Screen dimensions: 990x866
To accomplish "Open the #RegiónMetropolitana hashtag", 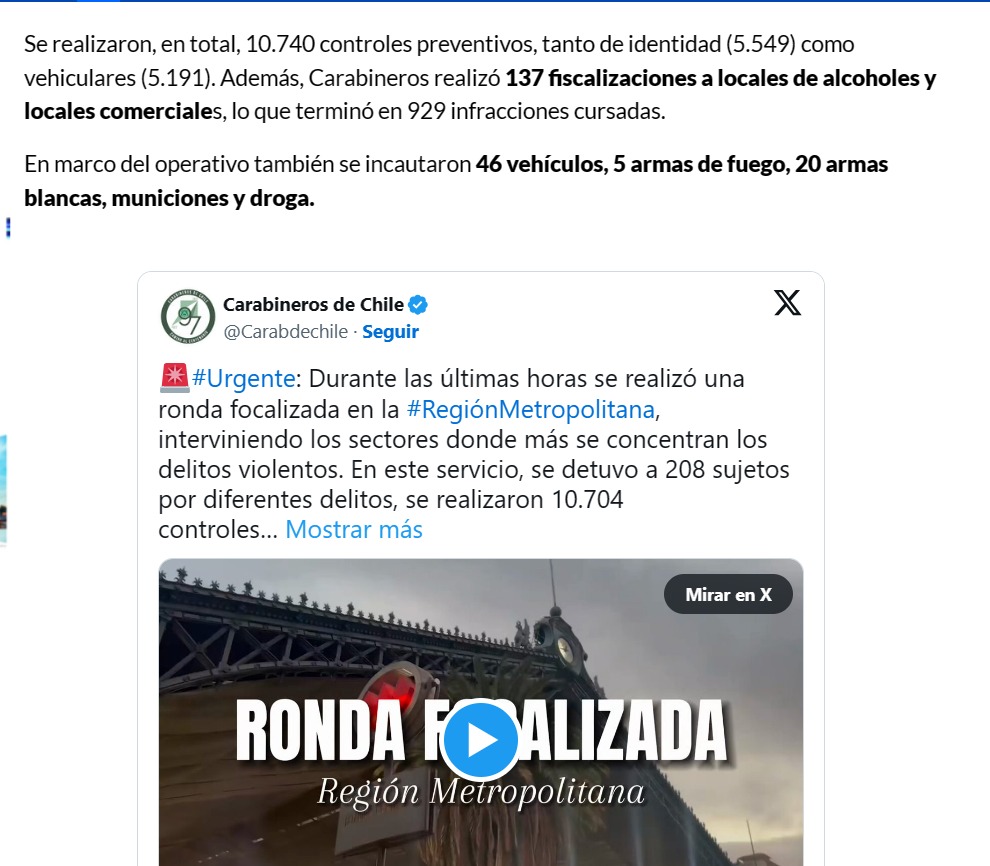I will pos(530,410).
